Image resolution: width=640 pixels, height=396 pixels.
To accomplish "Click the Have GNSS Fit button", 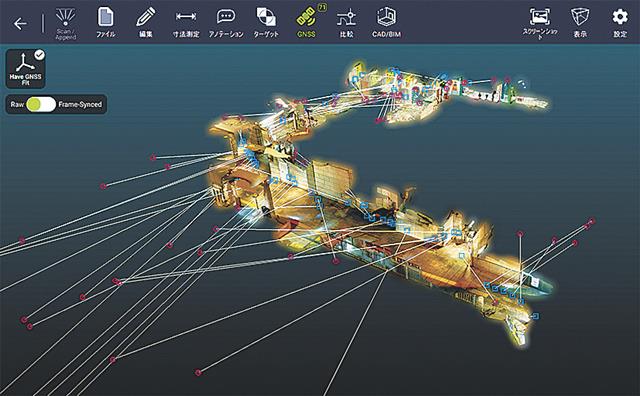I will (x=25, y=69).
